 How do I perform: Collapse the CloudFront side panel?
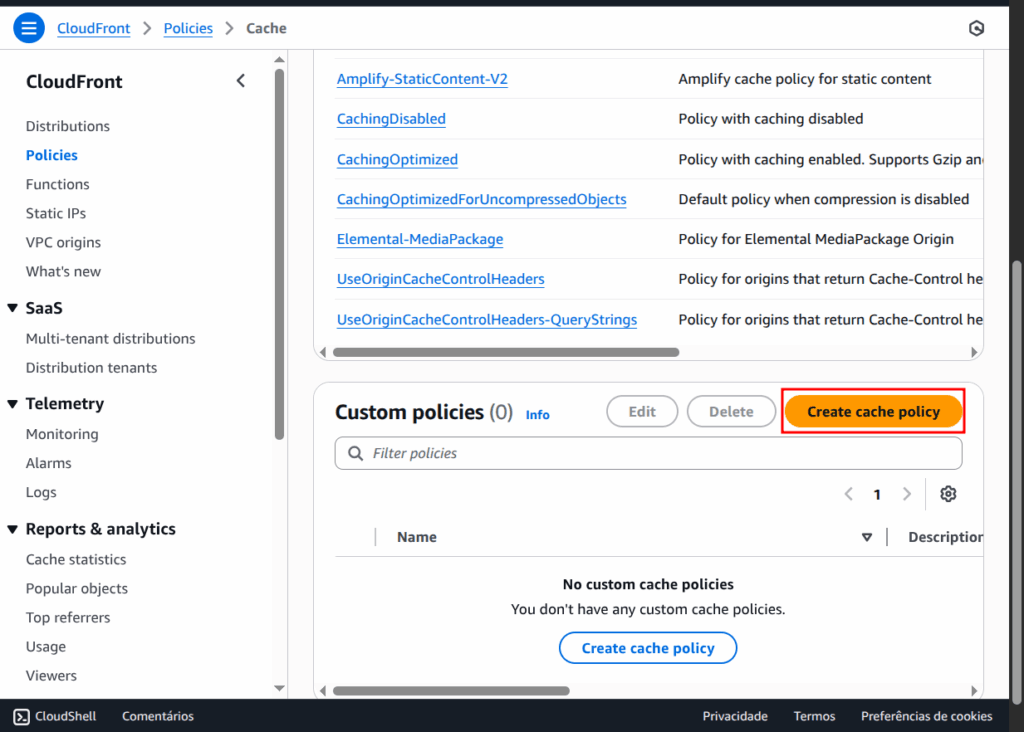(x=240, y=81)
